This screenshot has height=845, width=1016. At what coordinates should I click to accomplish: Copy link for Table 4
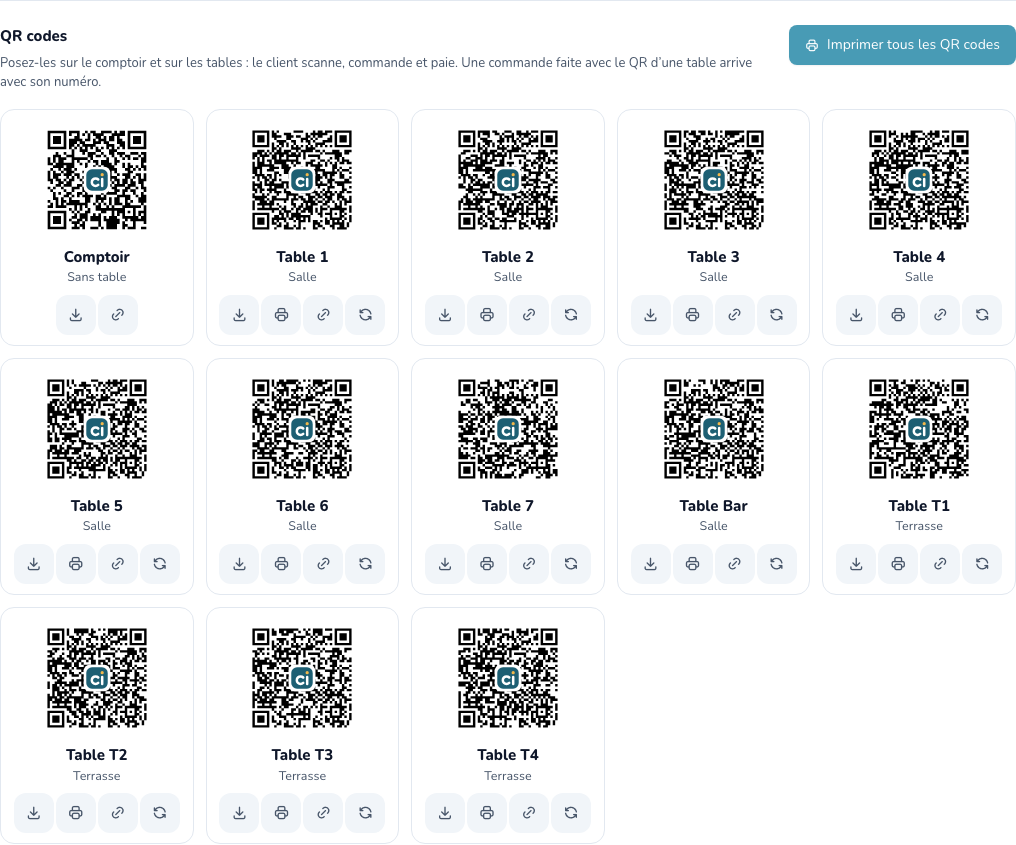click(x=940, y=315)
